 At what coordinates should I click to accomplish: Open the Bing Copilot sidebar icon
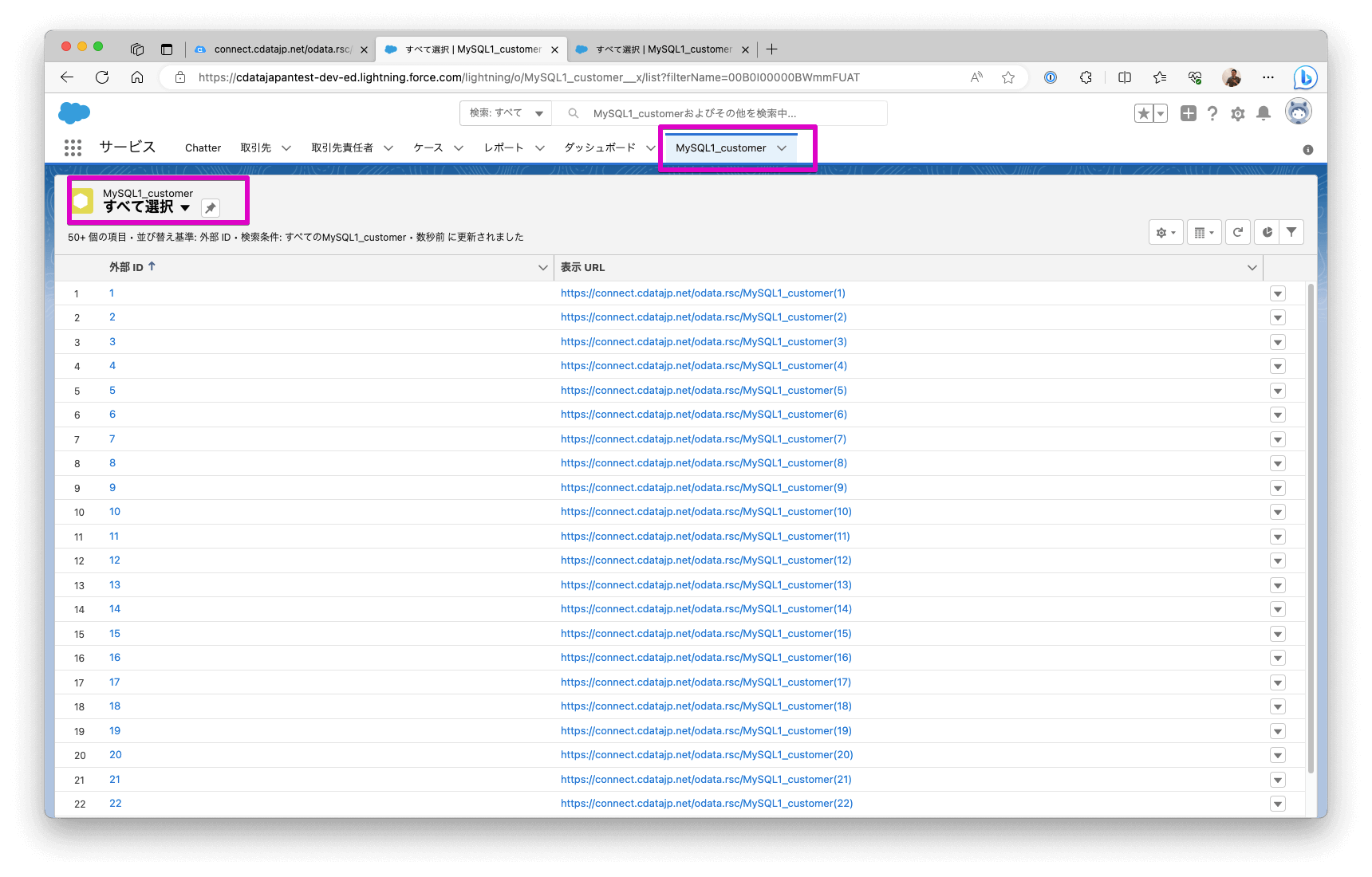(1305, 77)
